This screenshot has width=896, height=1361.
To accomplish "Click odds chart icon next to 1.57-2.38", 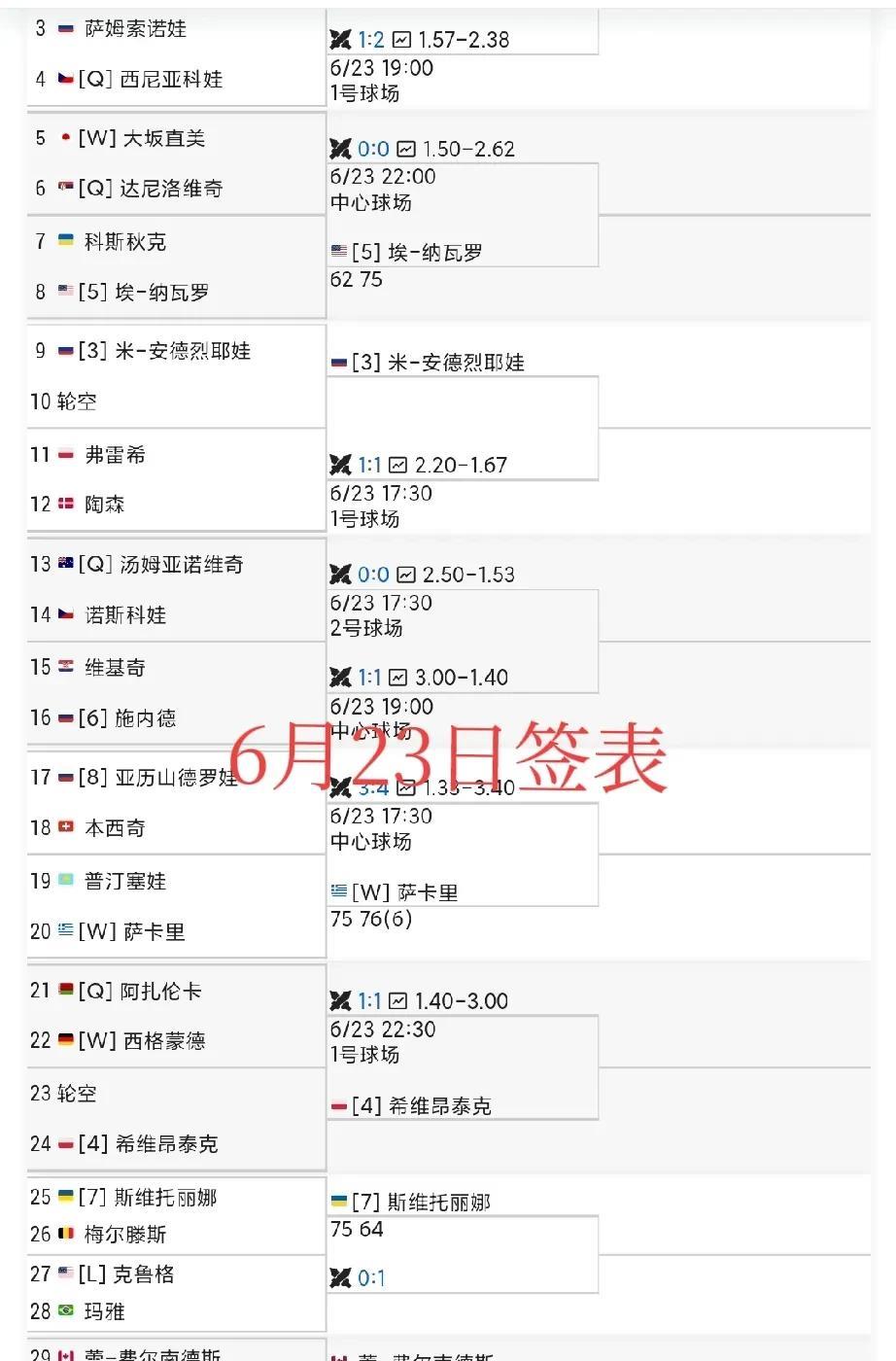I will [x=401, y=40].
